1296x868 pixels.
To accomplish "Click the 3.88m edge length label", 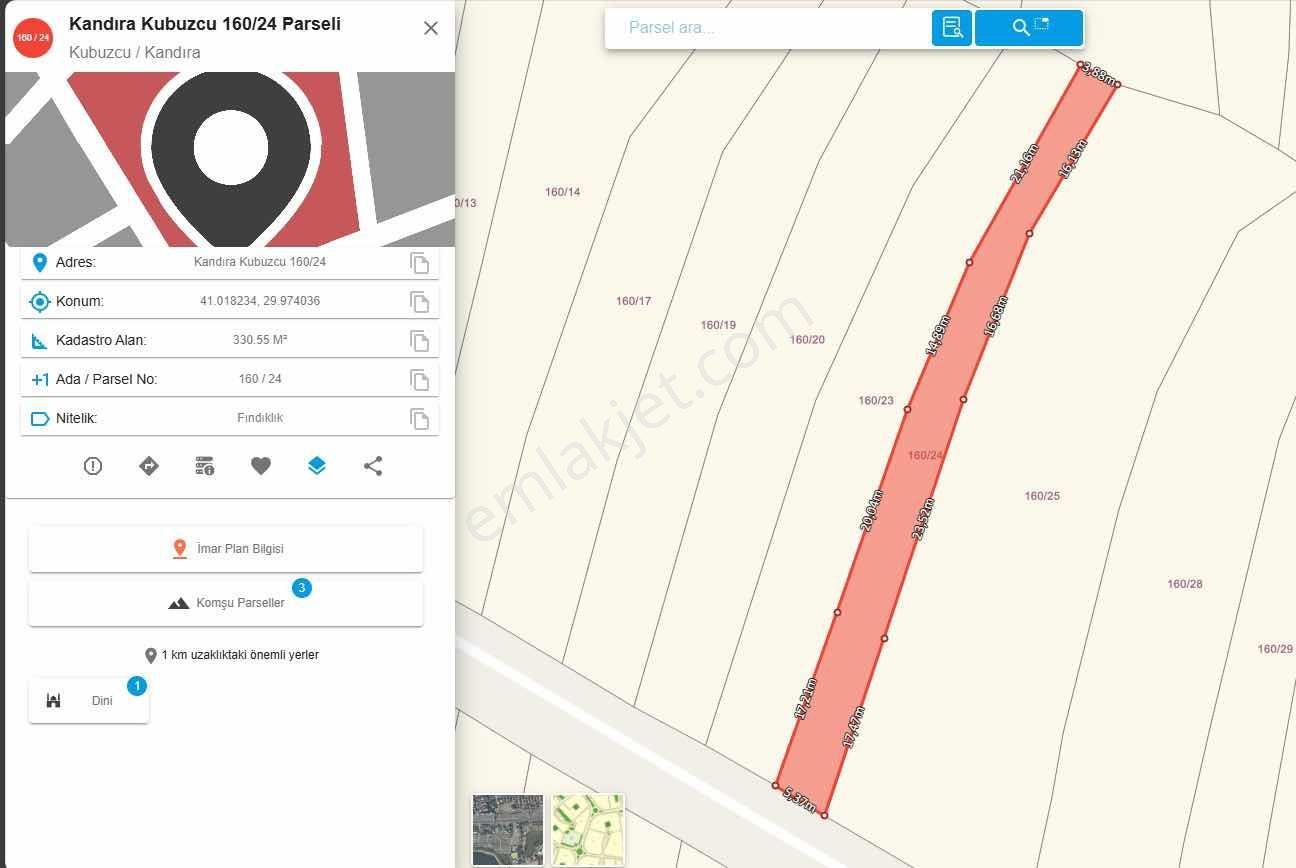I will tap(1098, 75).
